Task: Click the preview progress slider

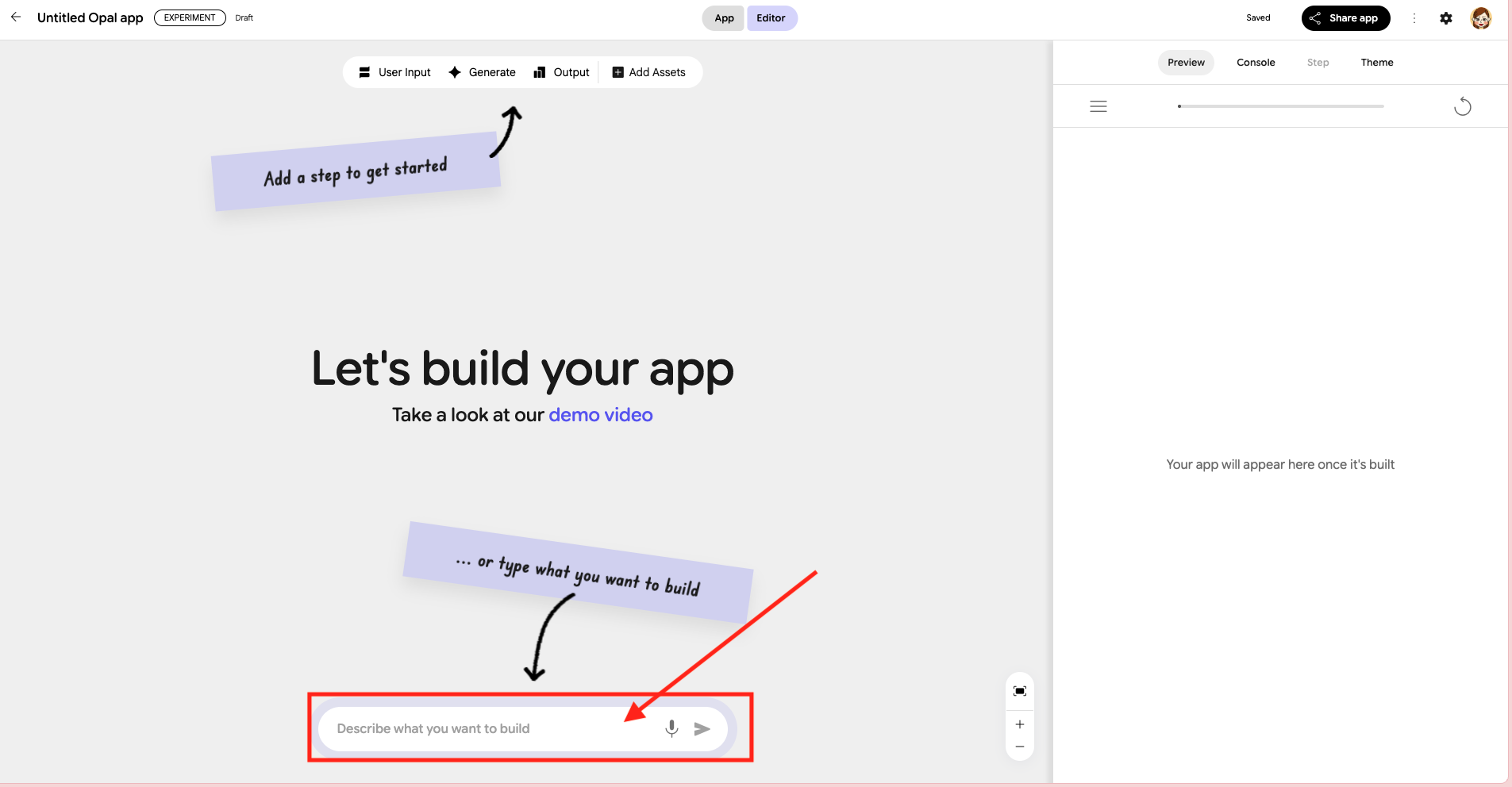Action: pyautogui.click(x=1280, y=106)
